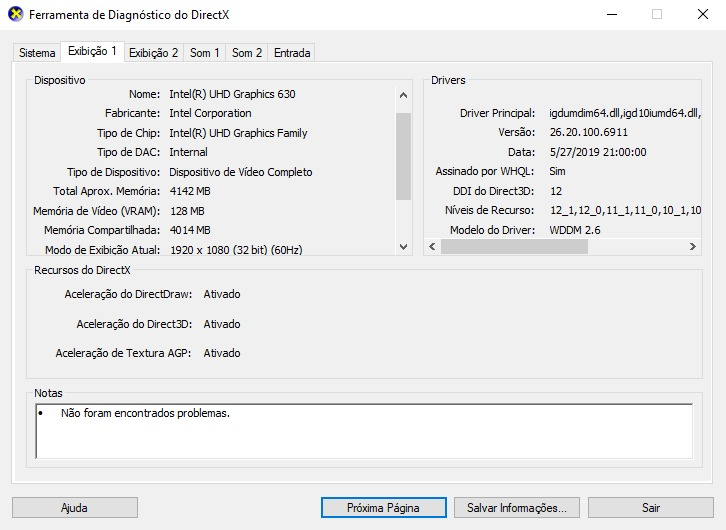Click the Próxima Página button
This screenshot has width=726, height=530.
point(383,508)
